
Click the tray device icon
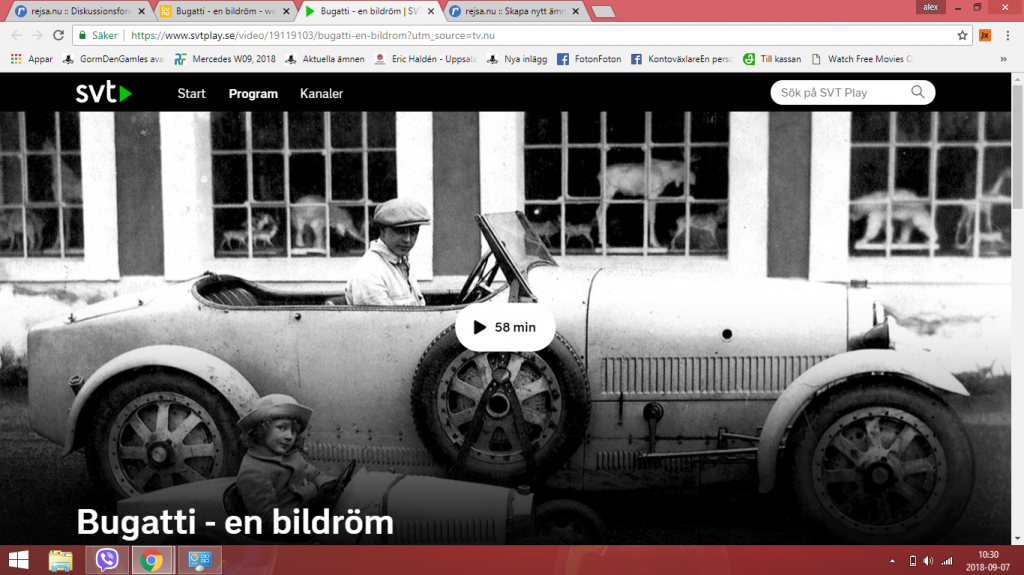point(912,561)
